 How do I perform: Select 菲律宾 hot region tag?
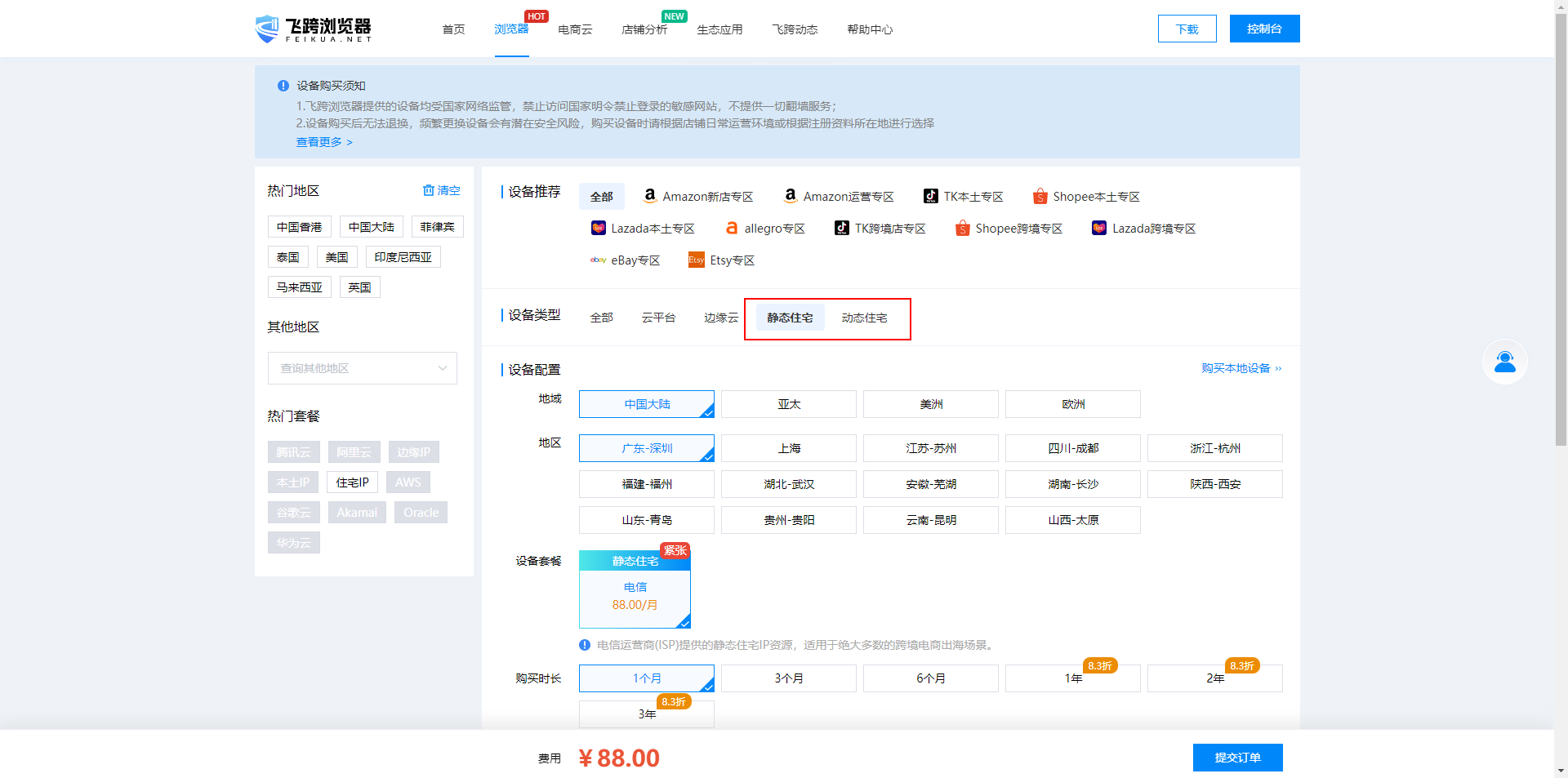click(438, 227)
